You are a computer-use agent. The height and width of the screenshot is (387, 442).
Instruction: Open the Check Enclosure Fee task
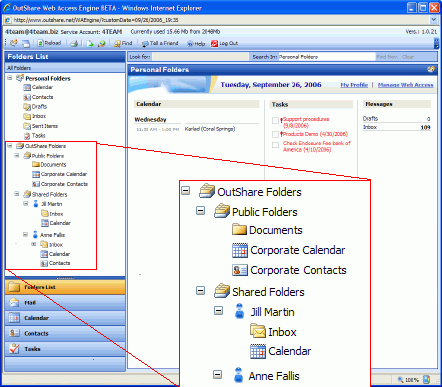click(x=317, y=146)
